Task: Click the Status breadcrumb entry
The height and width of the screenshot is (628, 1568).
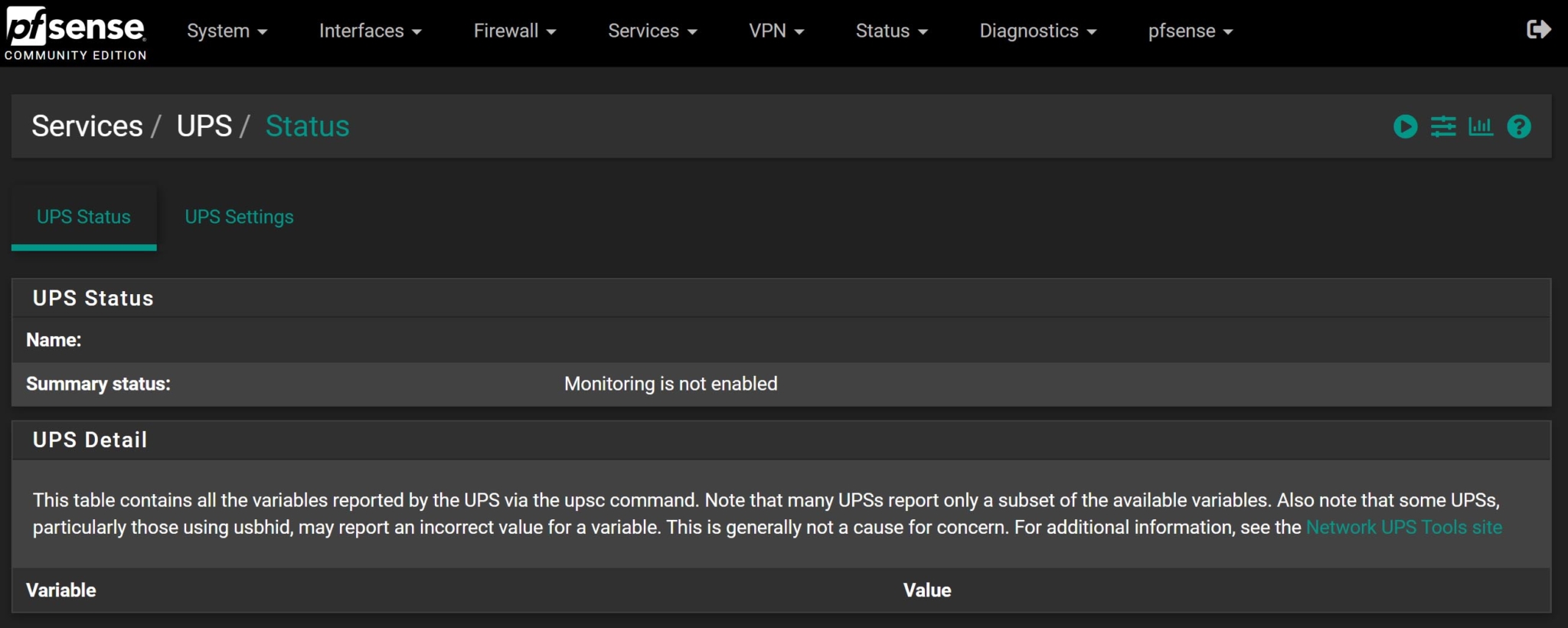Action: click(307, 126)
